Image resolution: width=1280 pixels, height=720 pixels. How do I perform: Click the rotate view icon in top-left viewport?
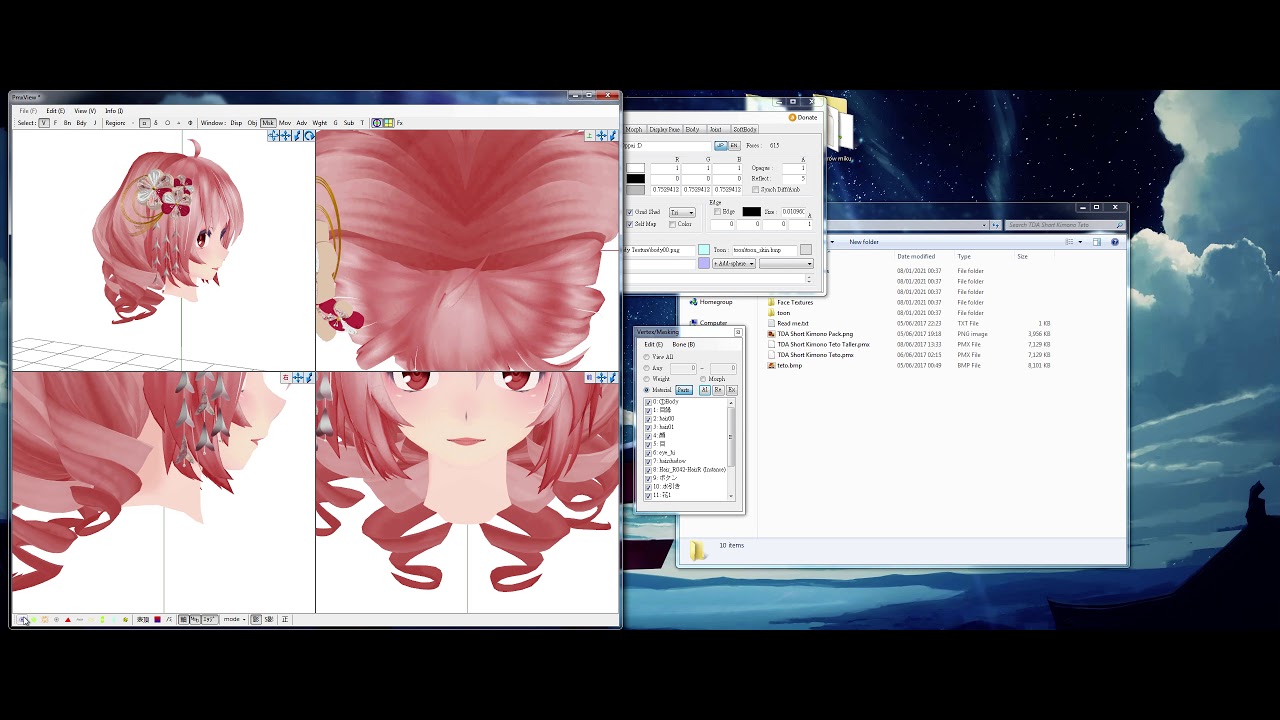[x=309, y=136]
